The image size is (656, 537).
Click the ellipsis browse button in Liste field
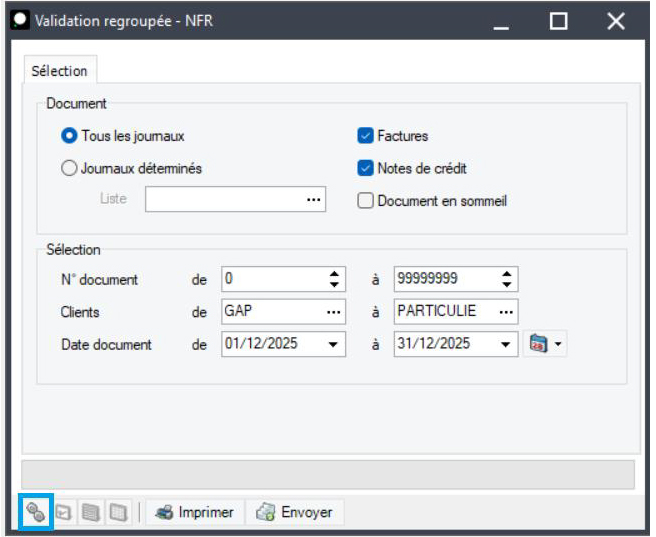coord(315,200)
